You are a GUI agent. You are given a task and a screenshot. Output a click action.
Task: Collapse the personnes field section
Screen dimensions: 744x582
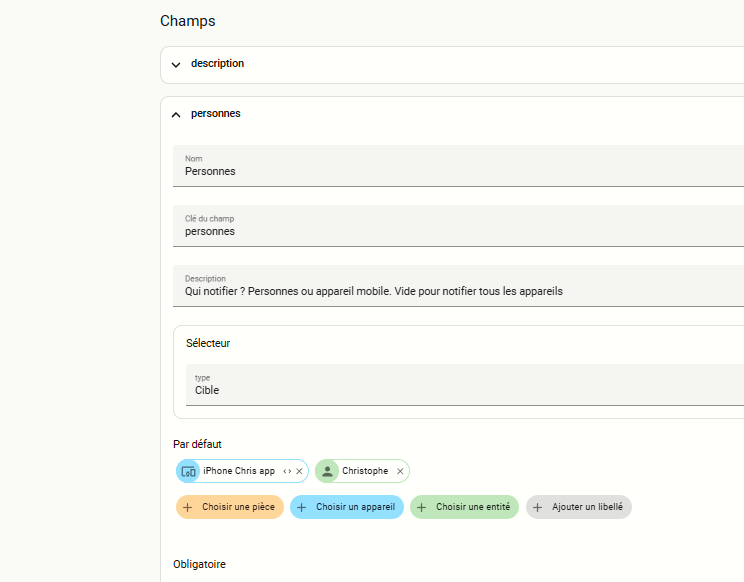(x=176, y=114)
